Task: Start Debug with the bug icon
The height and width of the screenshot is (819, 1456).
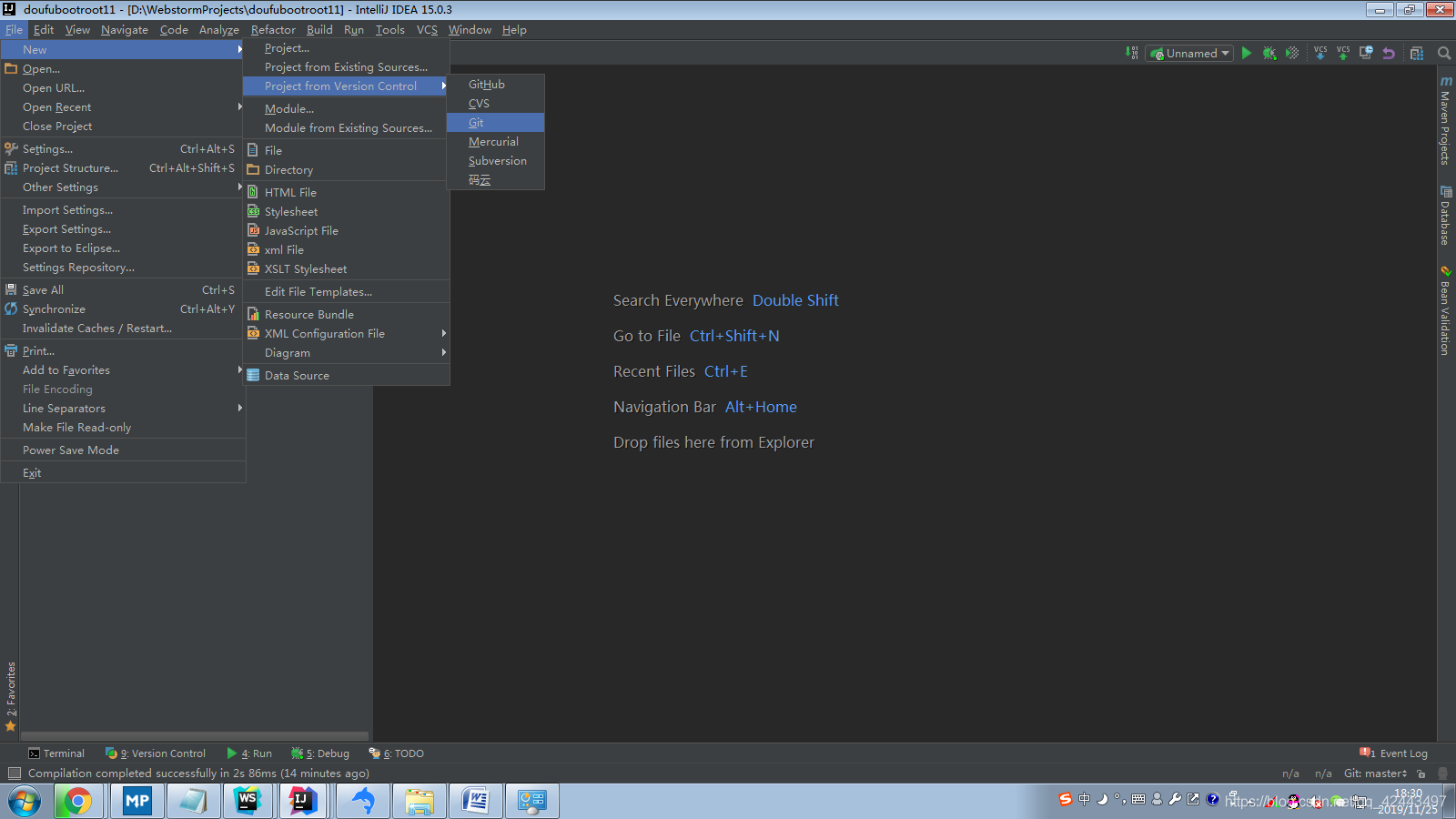Action: pyautogui.click(x=1269, y=53)
